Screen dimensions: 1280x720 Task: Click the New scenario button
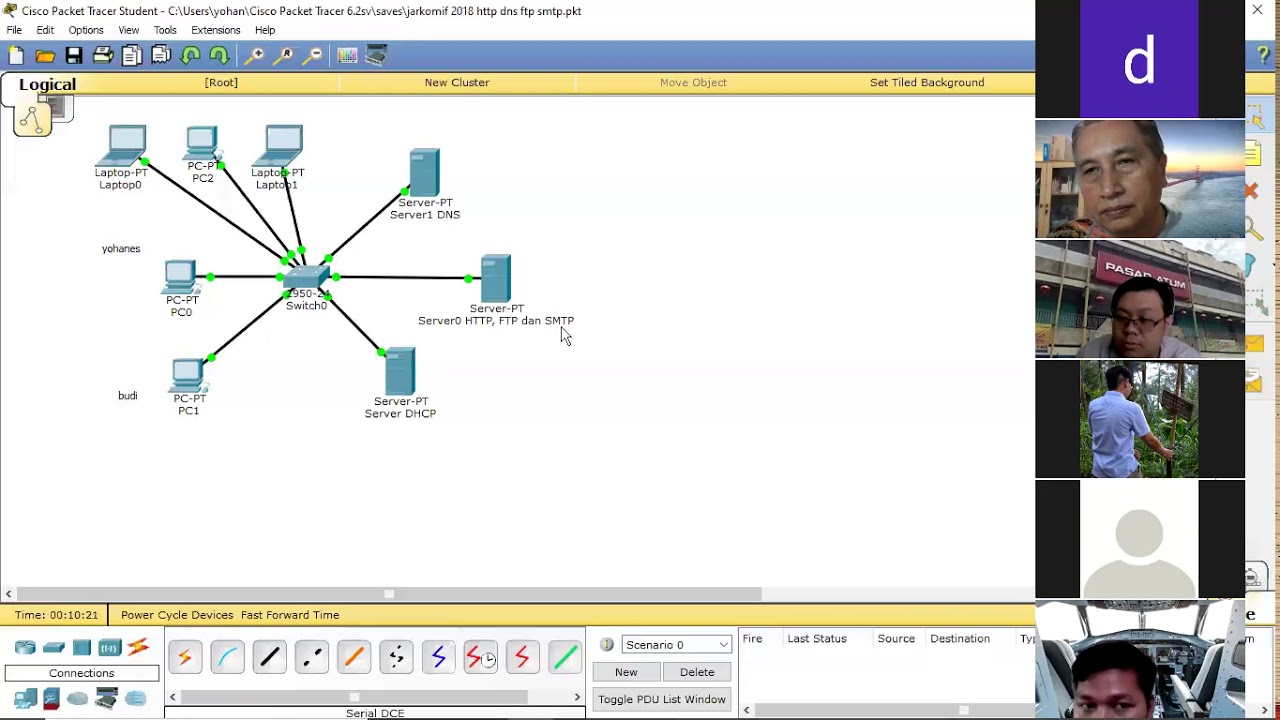[626, 672]
